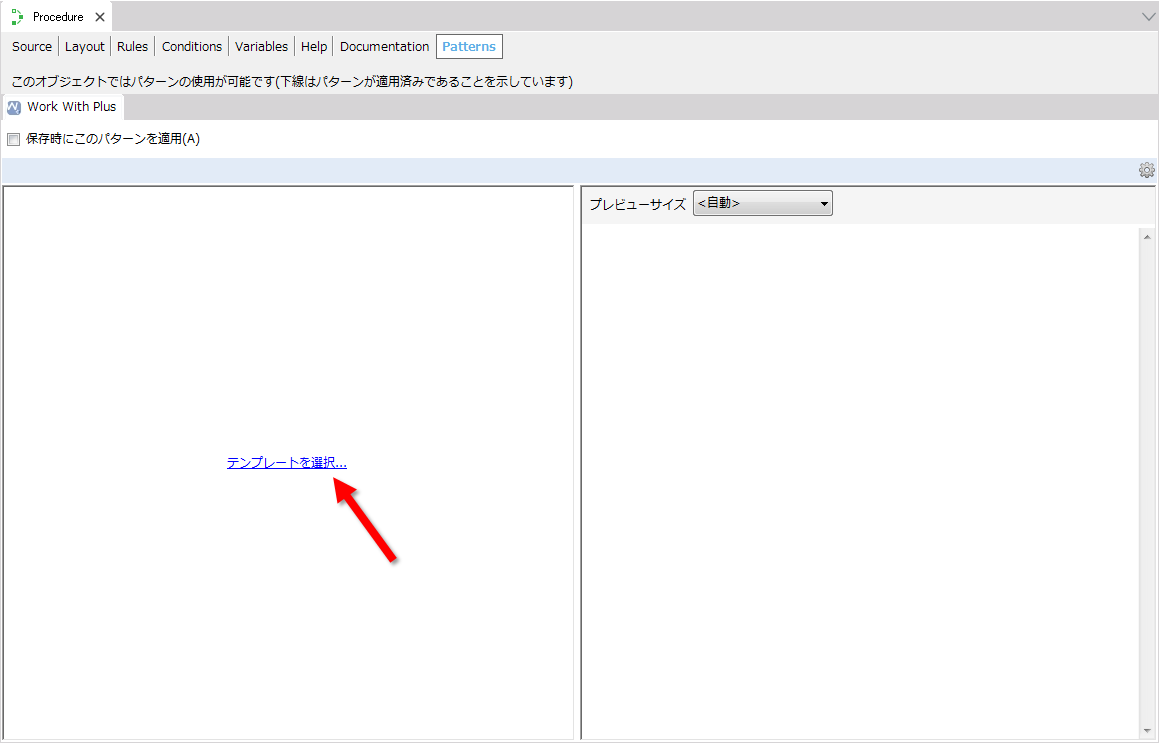Show the Variables tab
The width and height of the screenshot is (1159, 743).
click(x=261, y=47)
